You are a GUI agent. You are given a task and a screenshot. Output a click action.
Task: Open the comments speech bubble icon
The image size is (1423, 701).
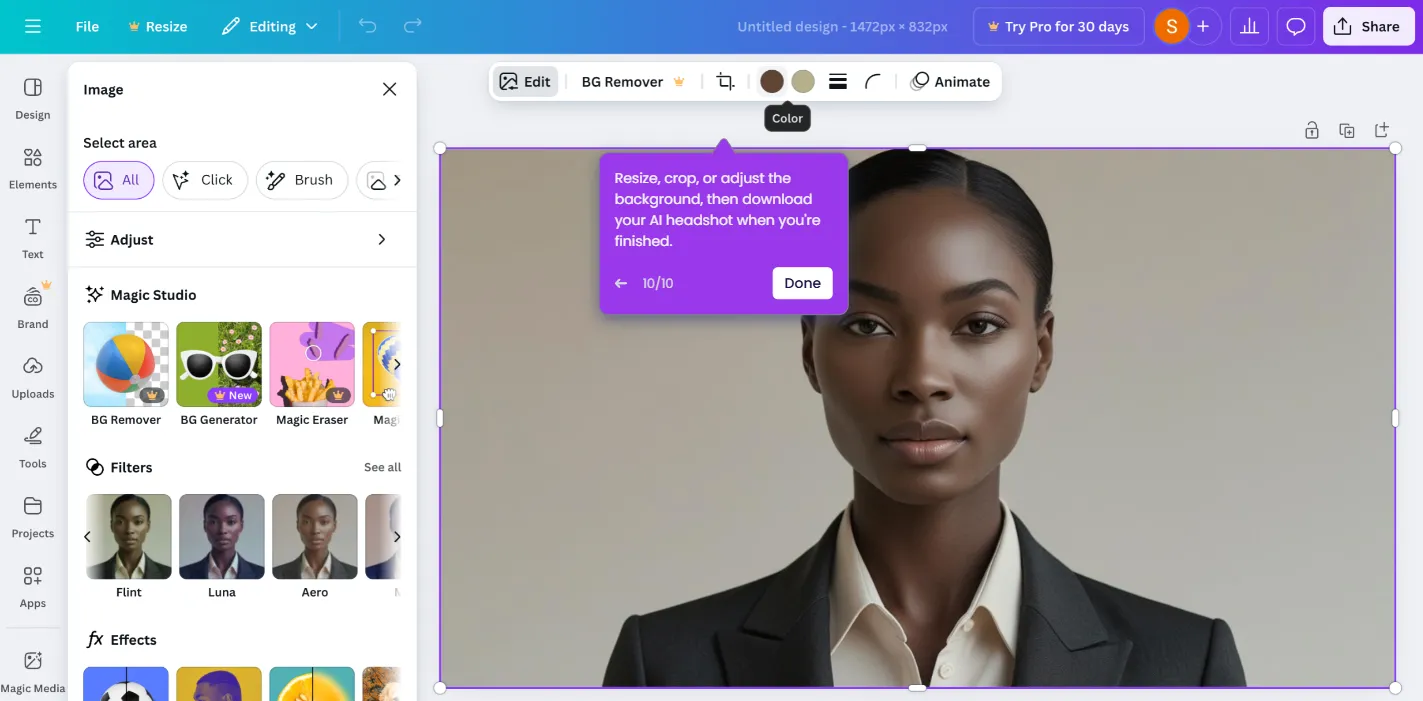tap(1296, 27)
